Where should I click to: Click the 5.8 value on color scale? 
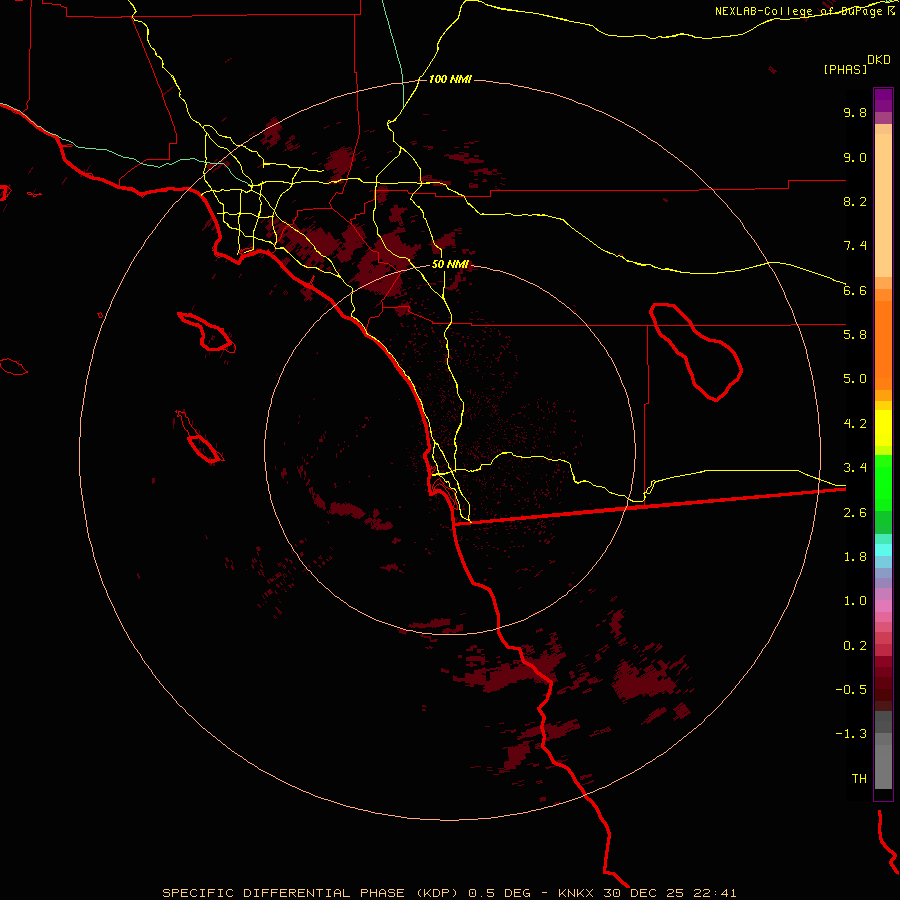coord(855,334)
